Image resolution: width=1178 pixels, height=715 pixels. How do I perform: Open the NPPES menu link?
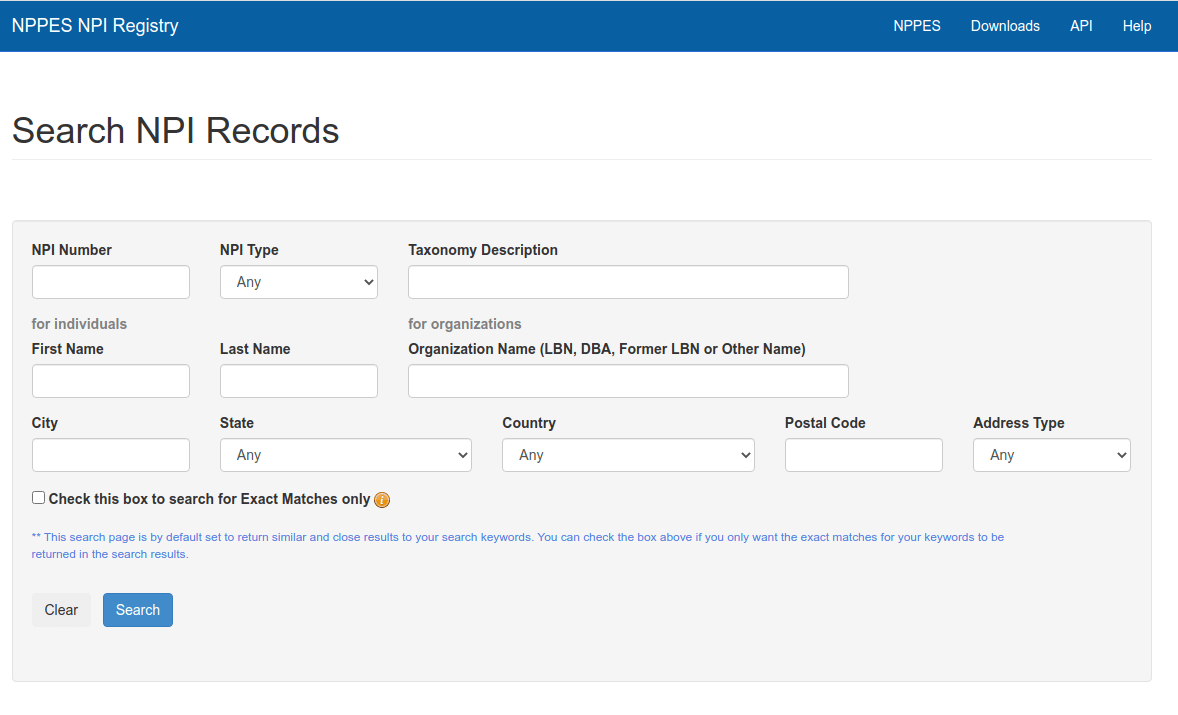[916, 26]
